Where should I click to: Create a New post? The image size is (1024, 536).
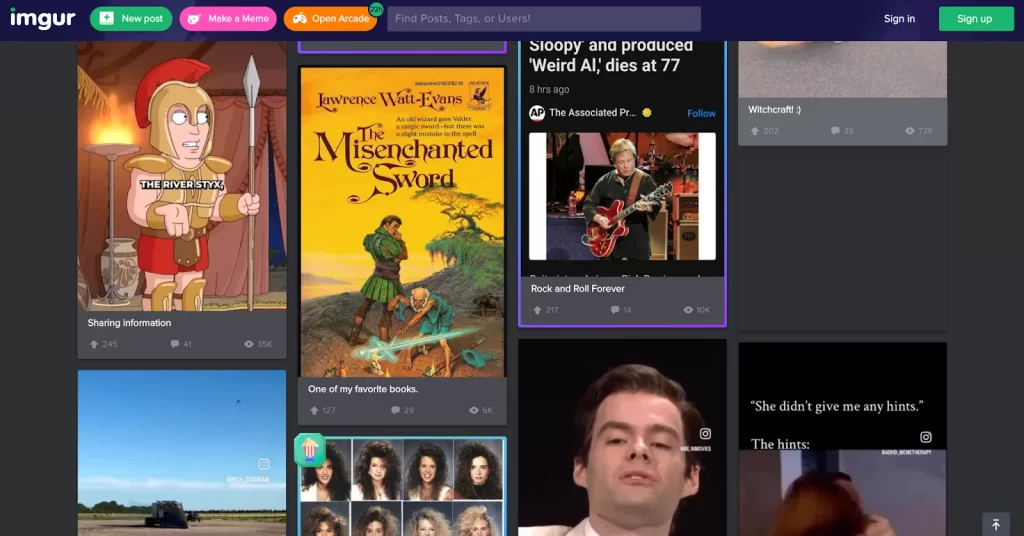(131, 19)
